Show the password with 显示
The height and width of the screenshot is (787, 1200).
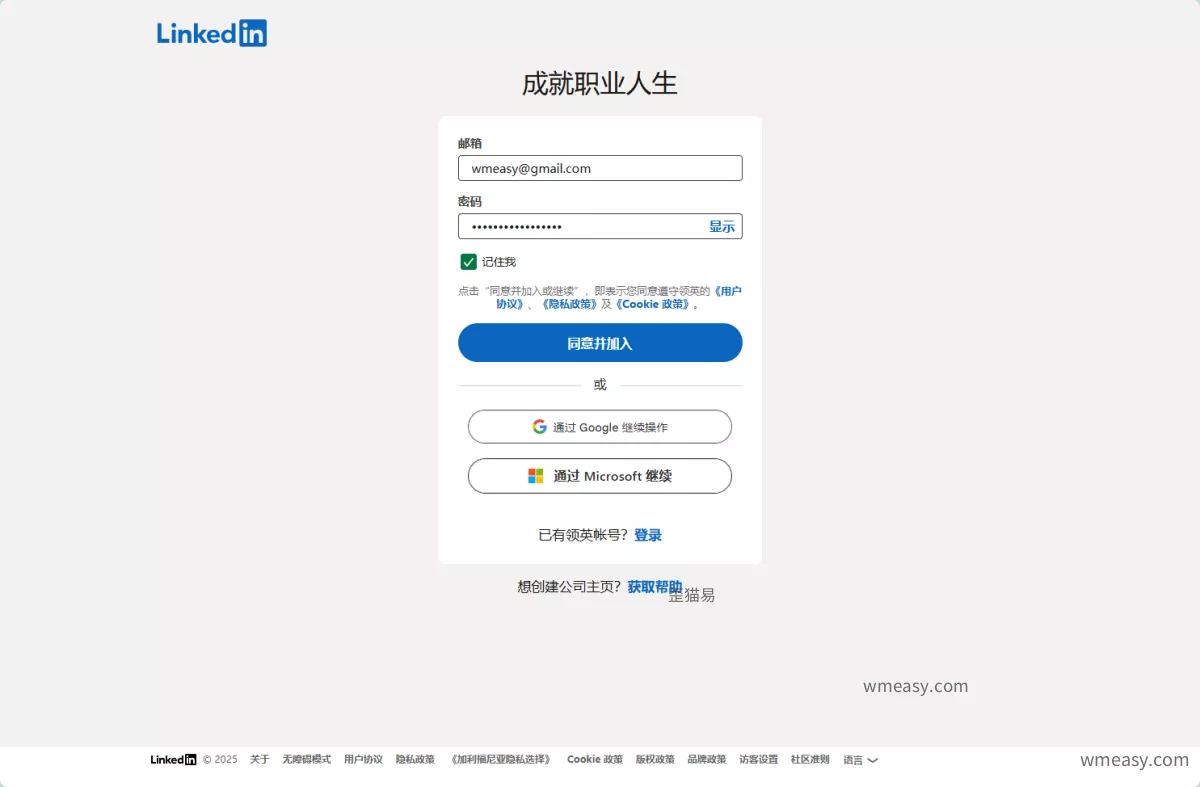722,226
